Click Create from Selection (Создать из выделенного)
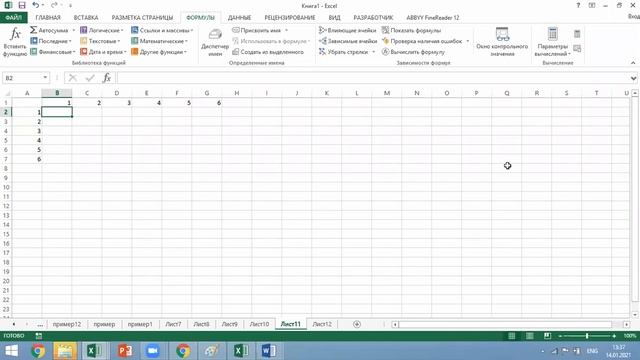The width and height of the screenshot is (640, 360). 268,52
